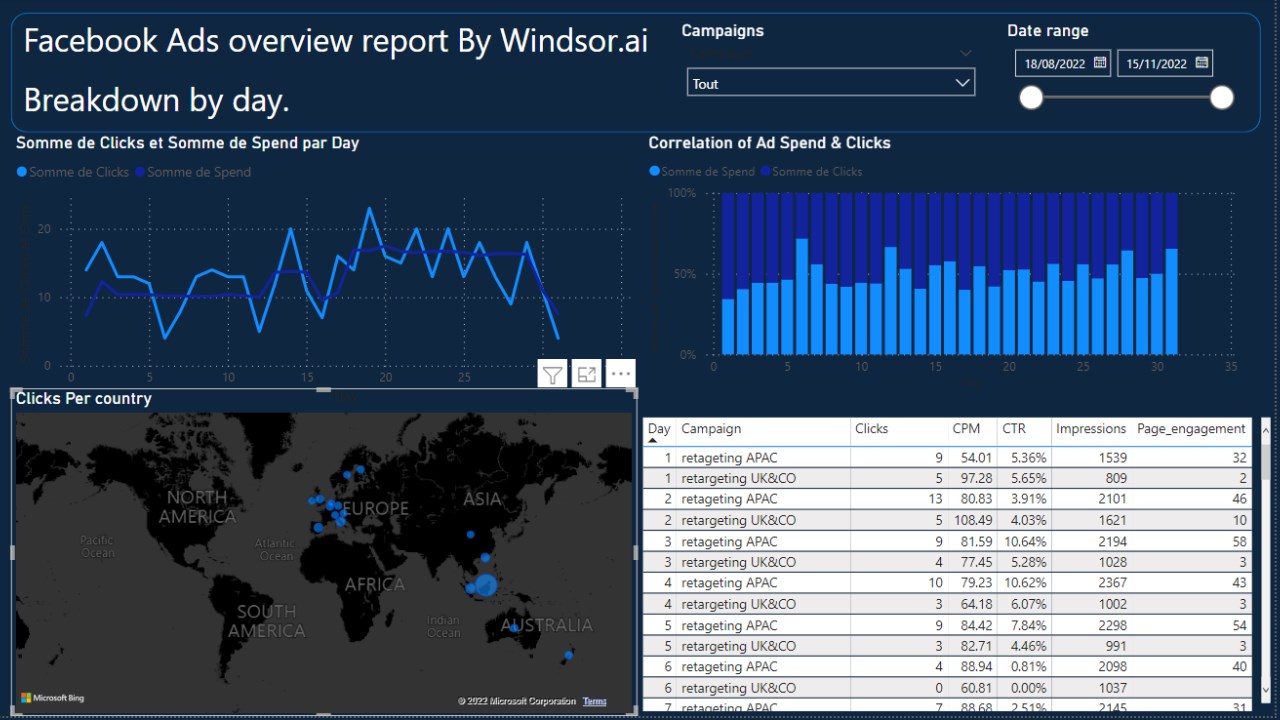Sort table by Impressions column header

(1091, 428)
